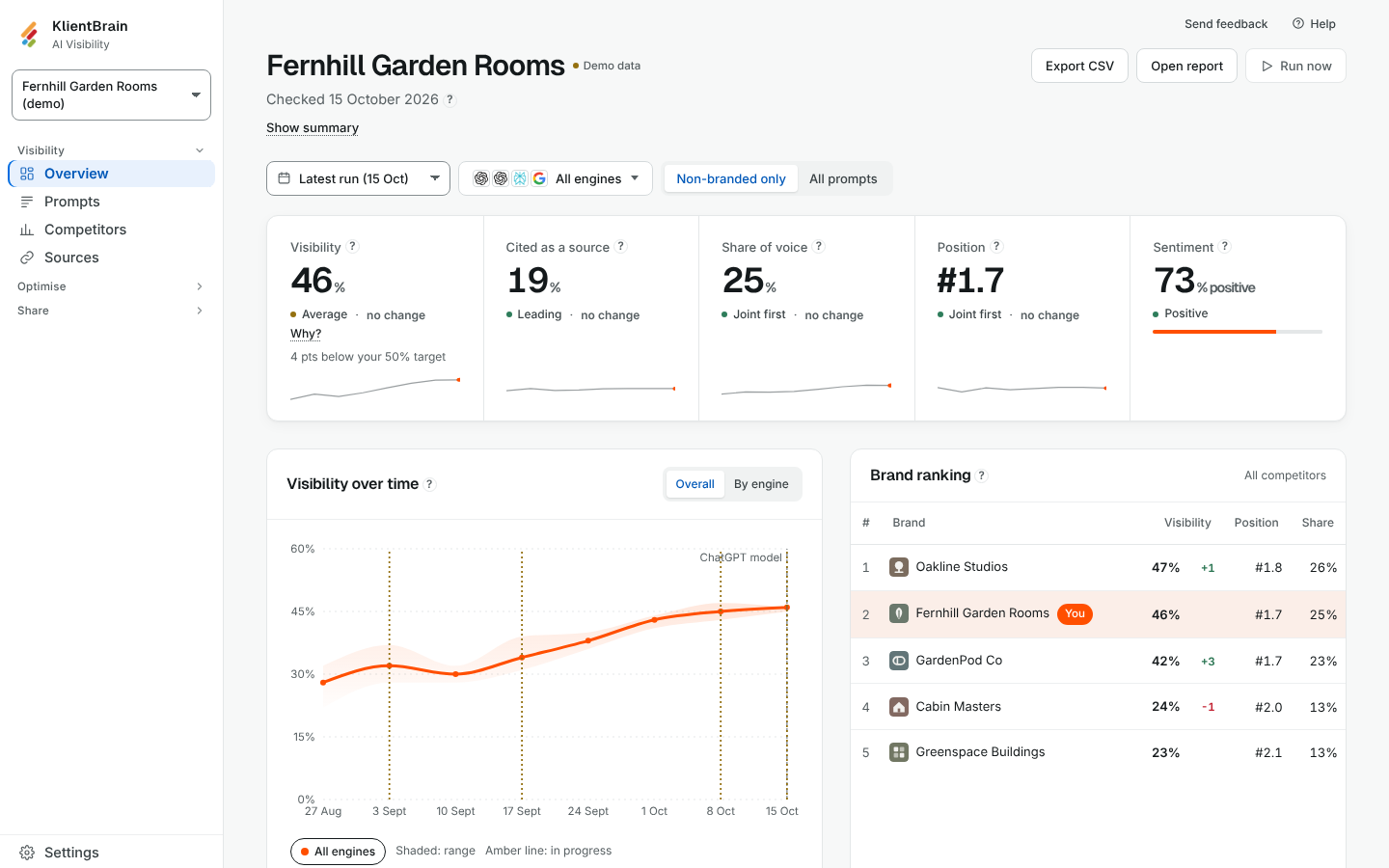The image size is (1389, 868).
Task: Click the help icon next to Share of voice
Action: [x=819, y=247]
